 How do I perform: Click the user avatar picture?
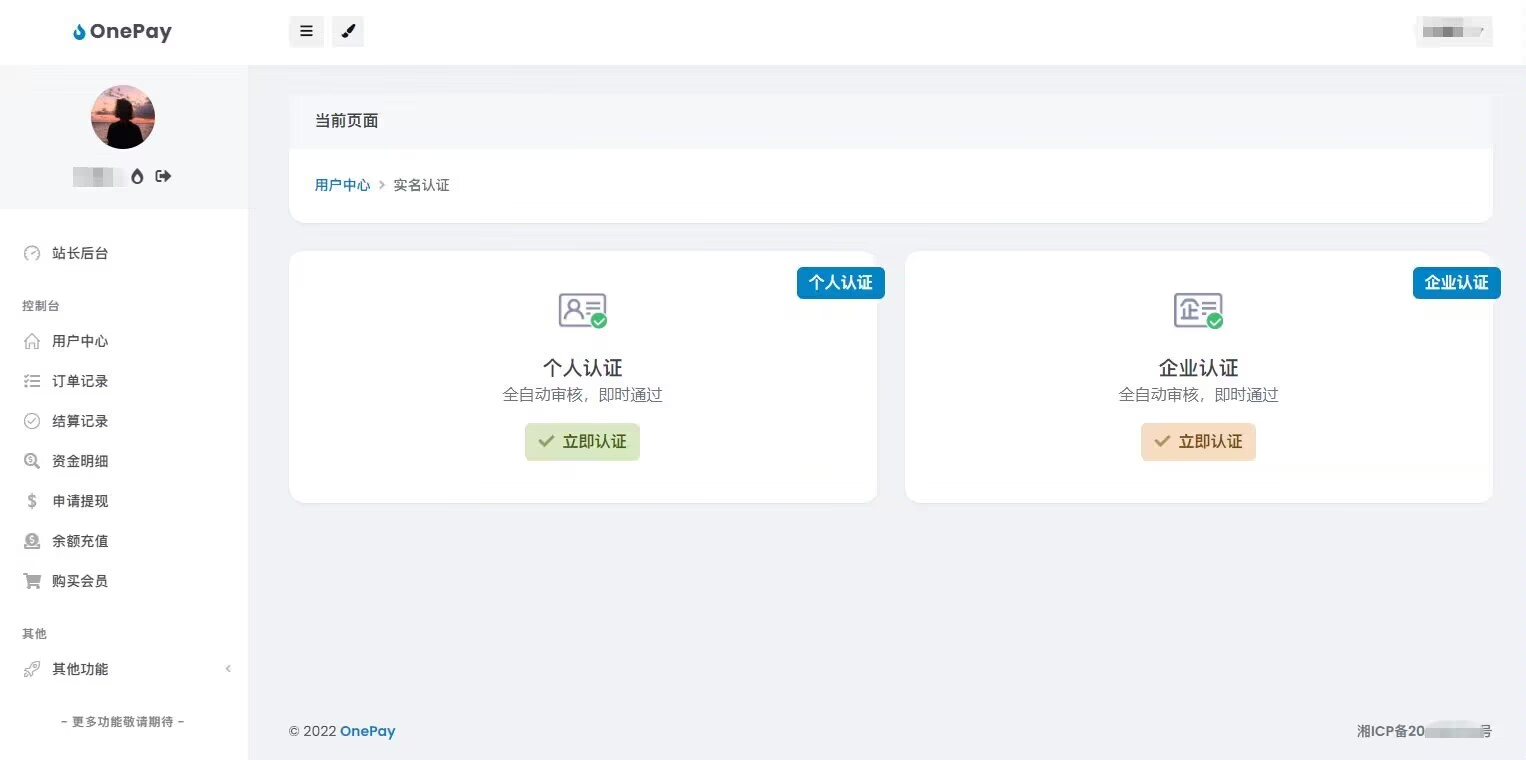(122, 116)
